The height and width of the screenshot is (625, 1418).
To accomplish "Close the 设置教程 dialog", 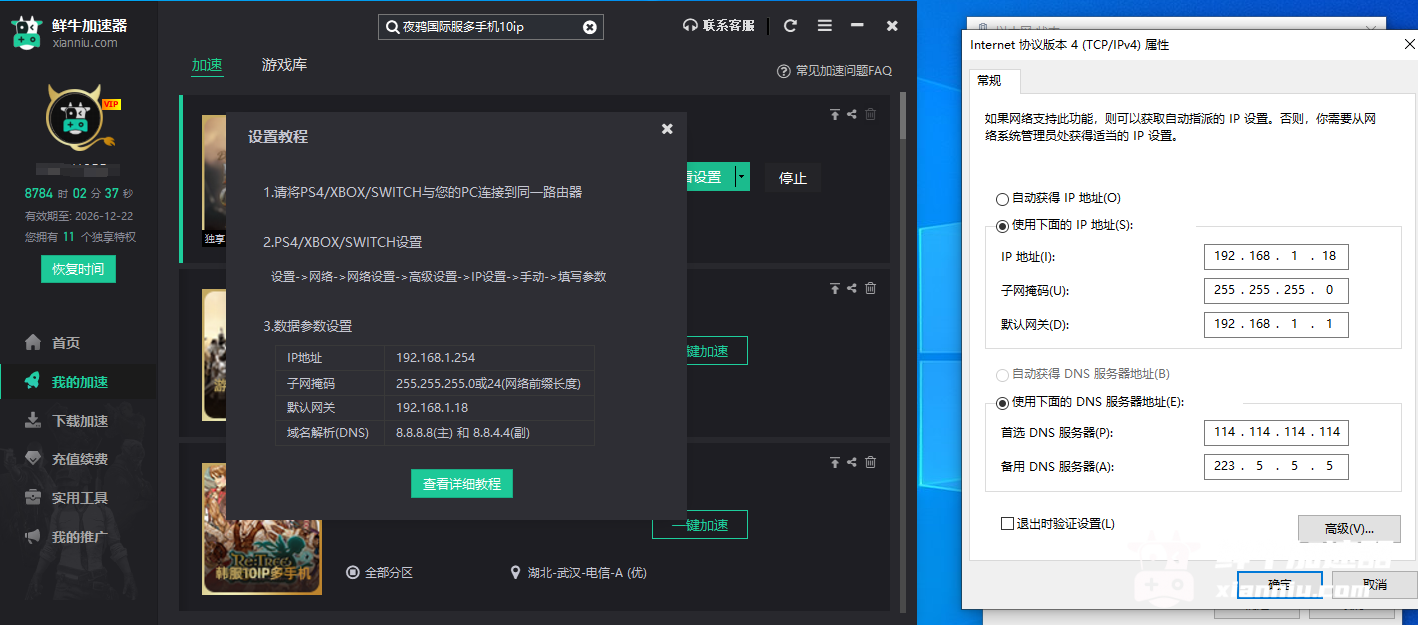I will pyautogui.click(x=667, y=128).
